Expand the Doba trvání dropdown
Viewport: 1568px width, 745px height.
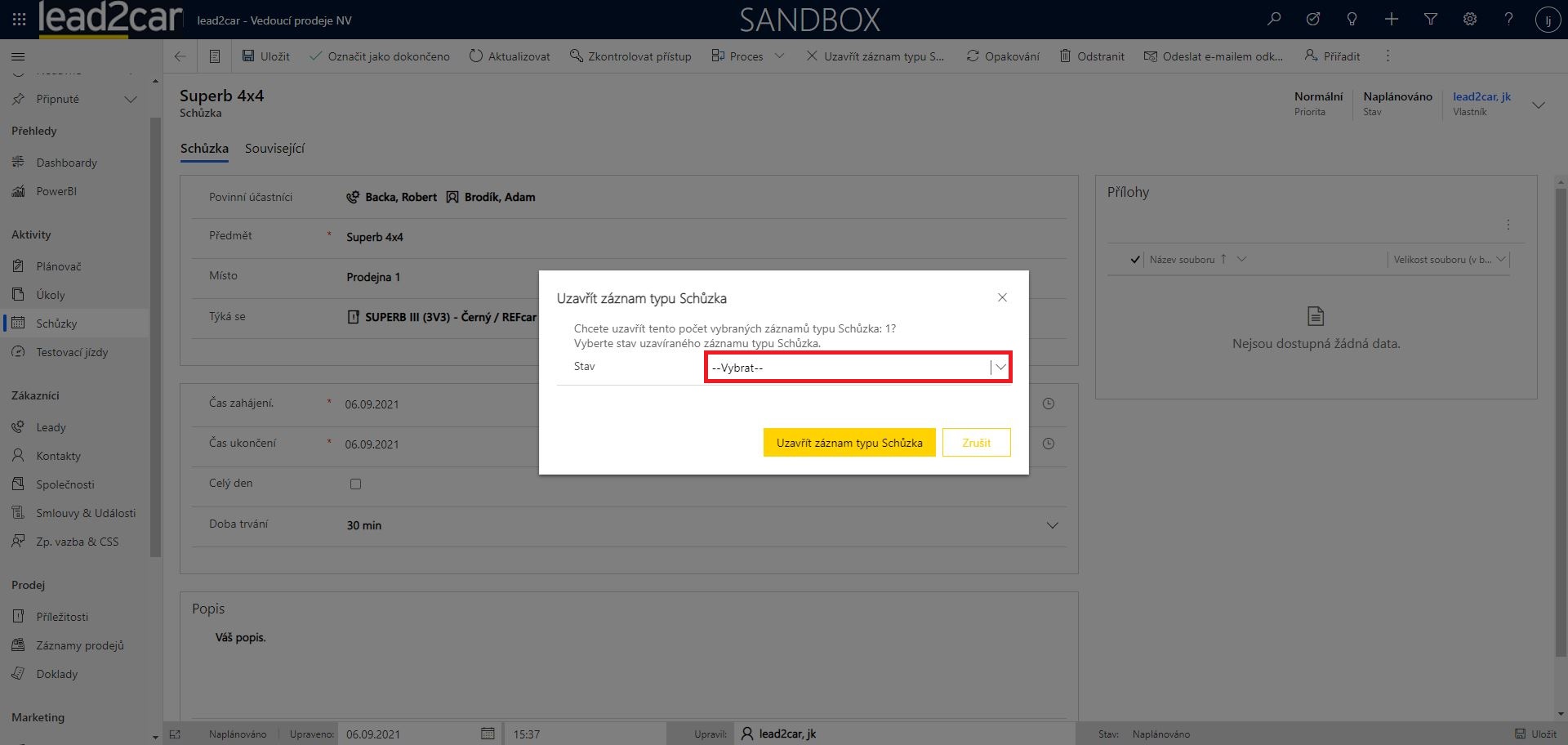point(1052,525)
